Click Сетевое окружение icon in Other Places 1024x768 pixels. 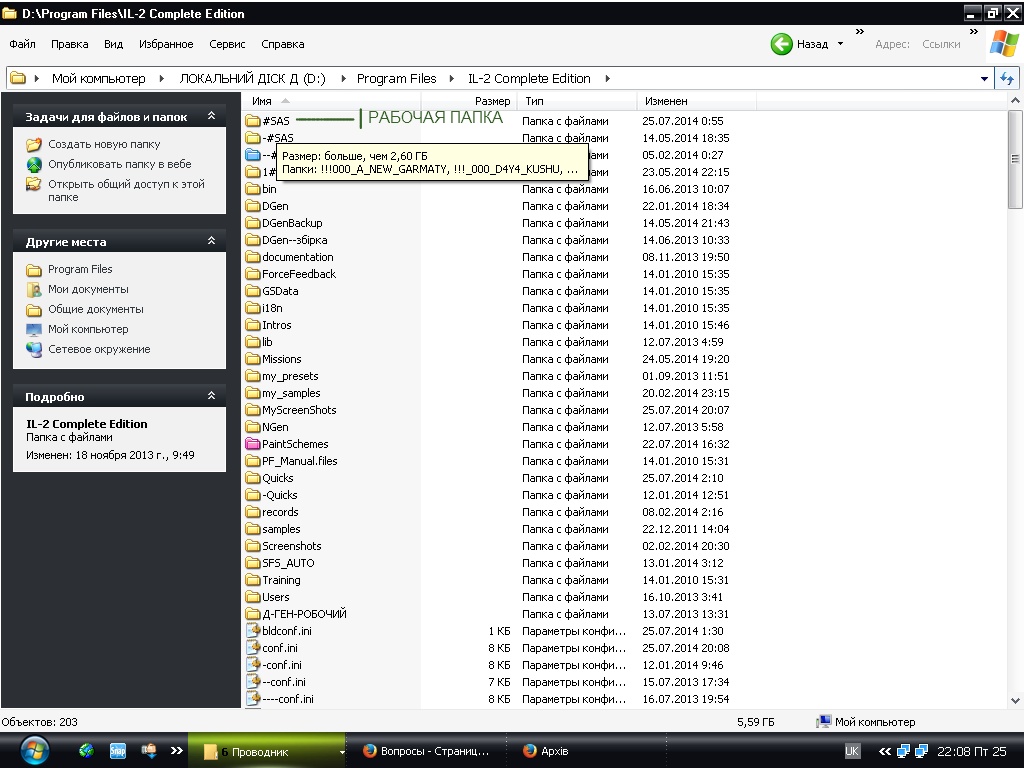(x=33, y=349)
